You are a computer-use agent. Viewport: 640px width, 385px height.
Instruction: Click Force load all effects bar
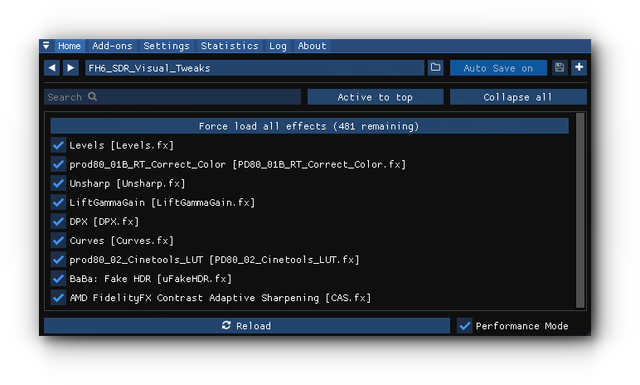click(309, 126)
